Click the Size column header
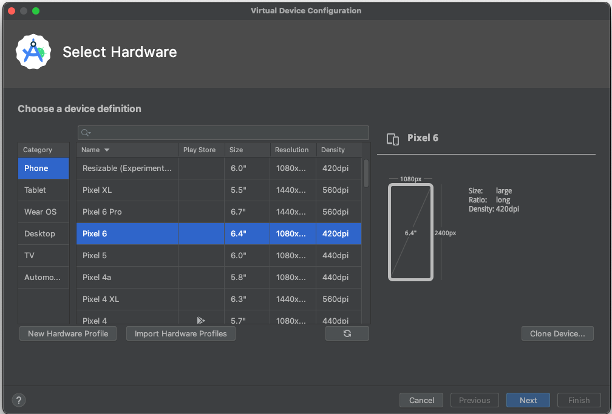612x414 pixels. [x=247, y=150]
